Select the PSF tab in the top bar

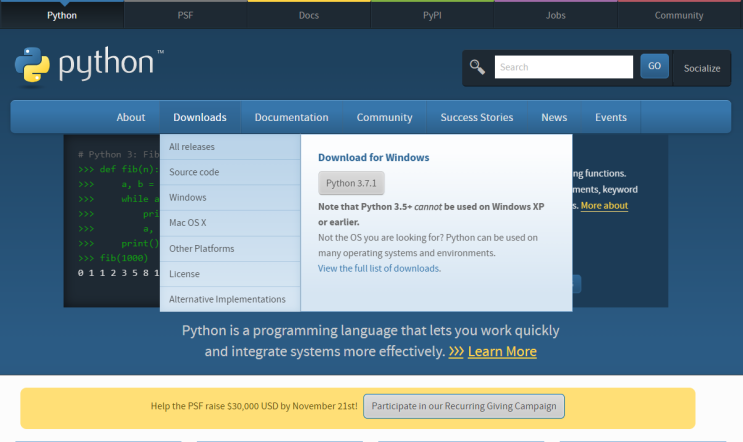pos(185,15)
